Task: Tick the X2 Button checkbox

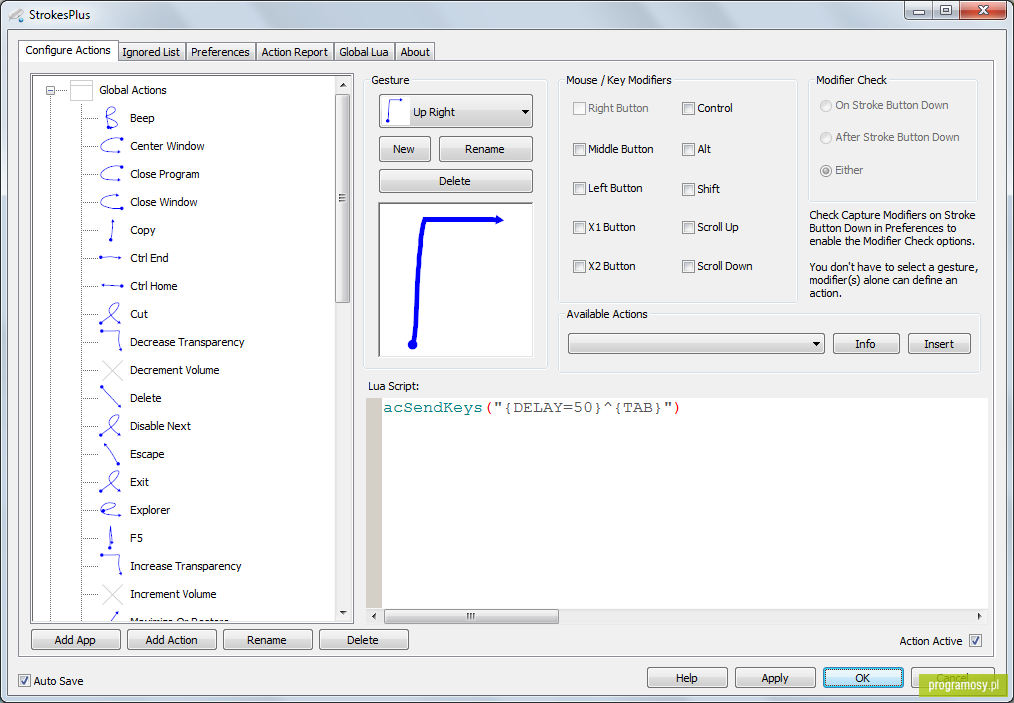Action: [579, 266]
